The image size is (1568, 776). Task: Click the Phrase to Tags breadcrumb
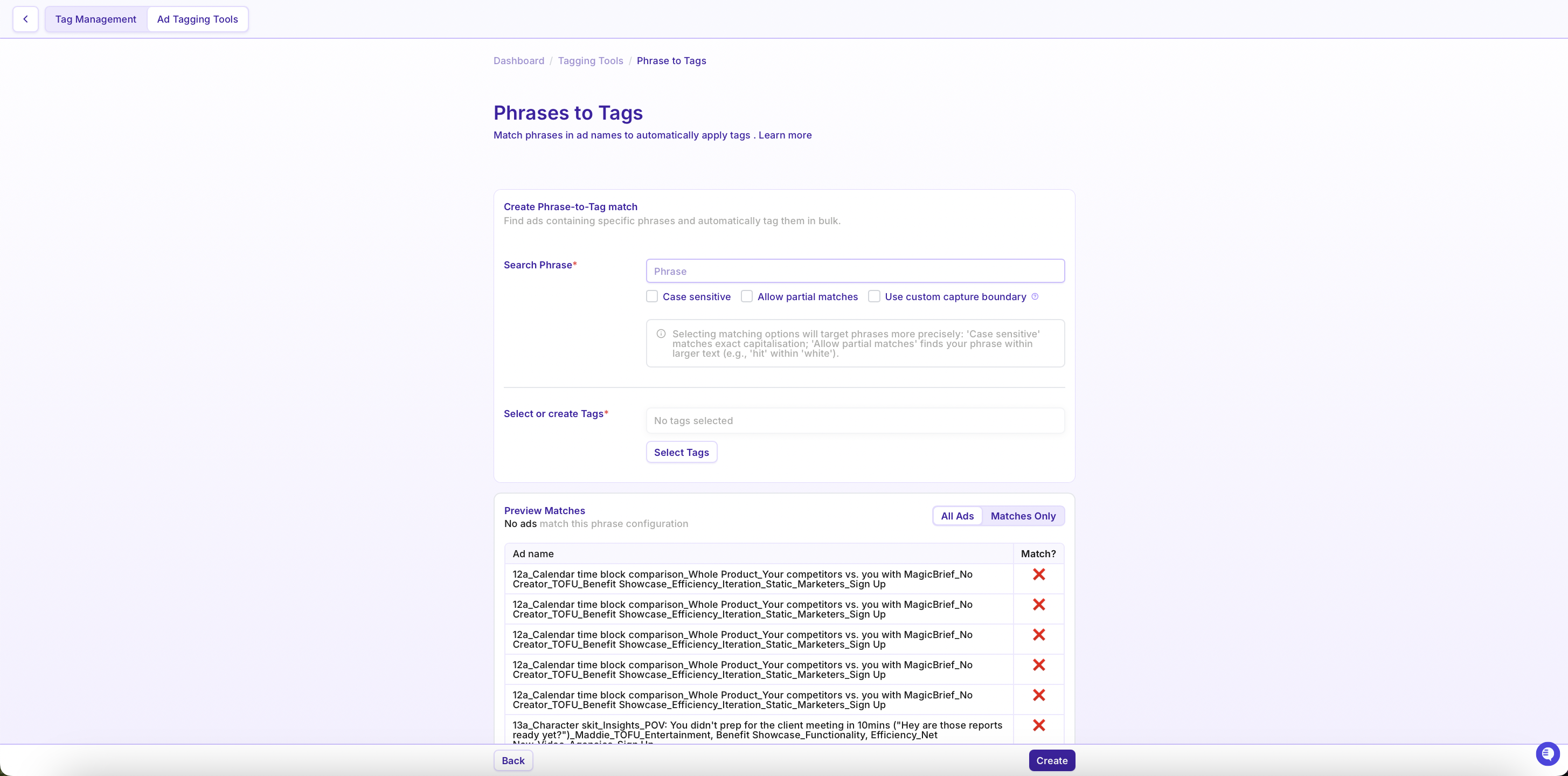[671, 61]
